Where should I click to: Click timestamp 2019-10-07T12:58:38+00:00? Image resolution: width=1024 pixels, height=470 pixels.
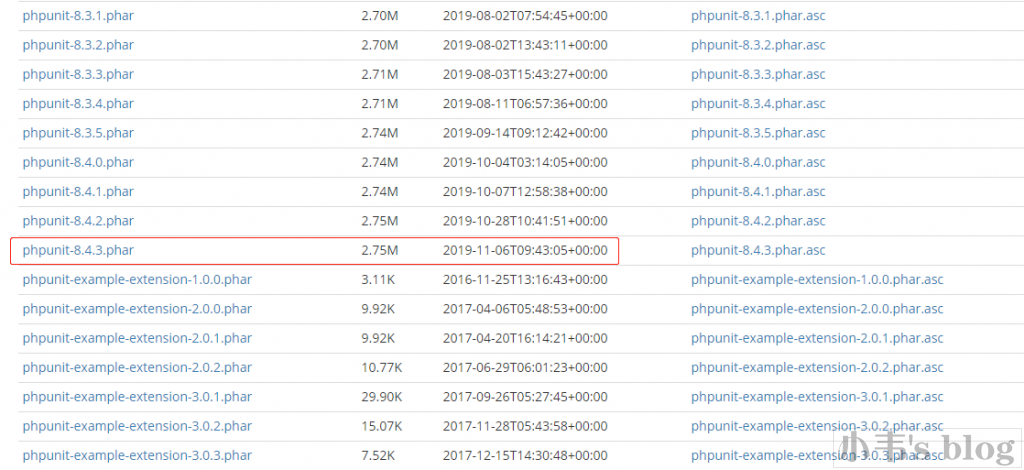[525, 192]
